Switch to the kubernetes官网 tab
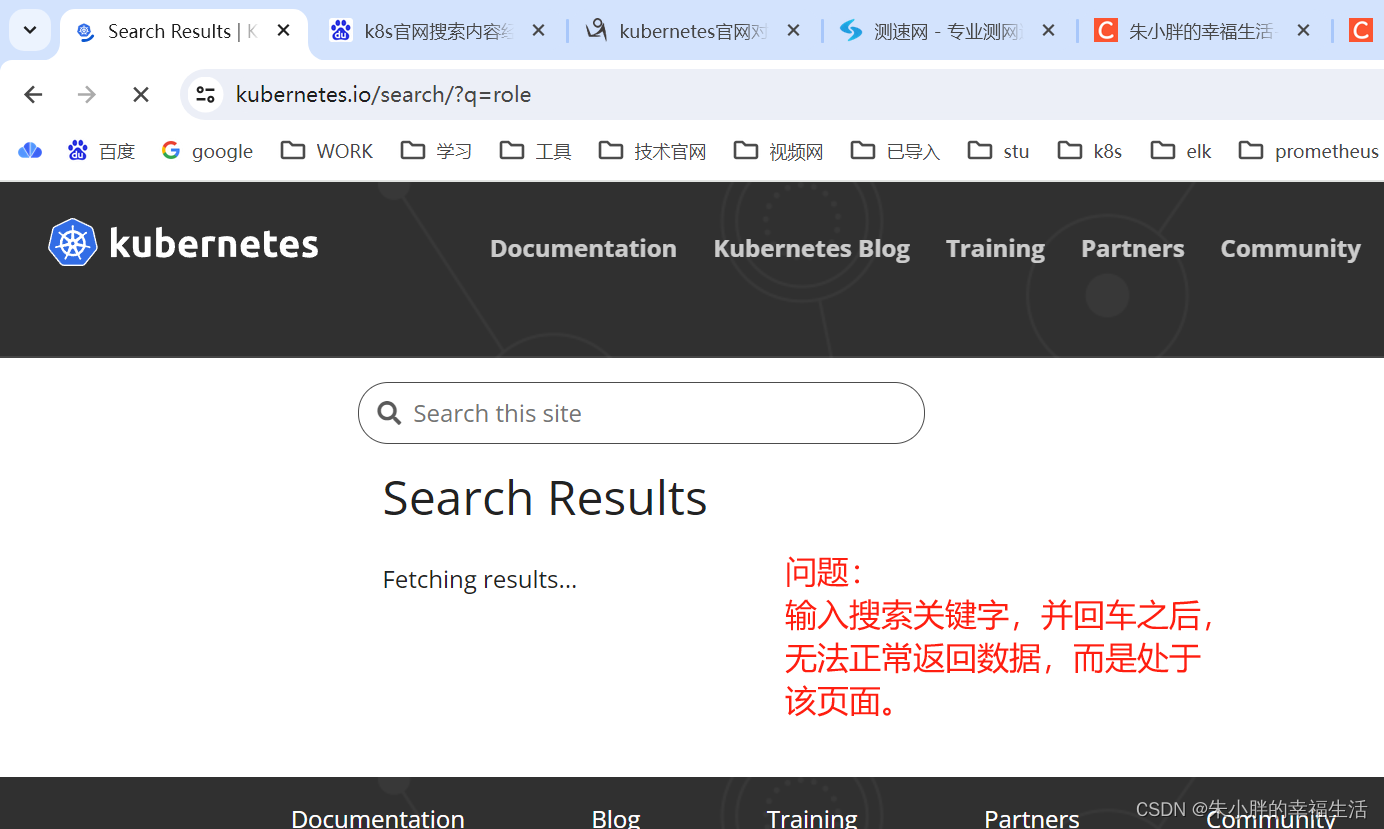1384x829 pixels. tap(693, 32)
